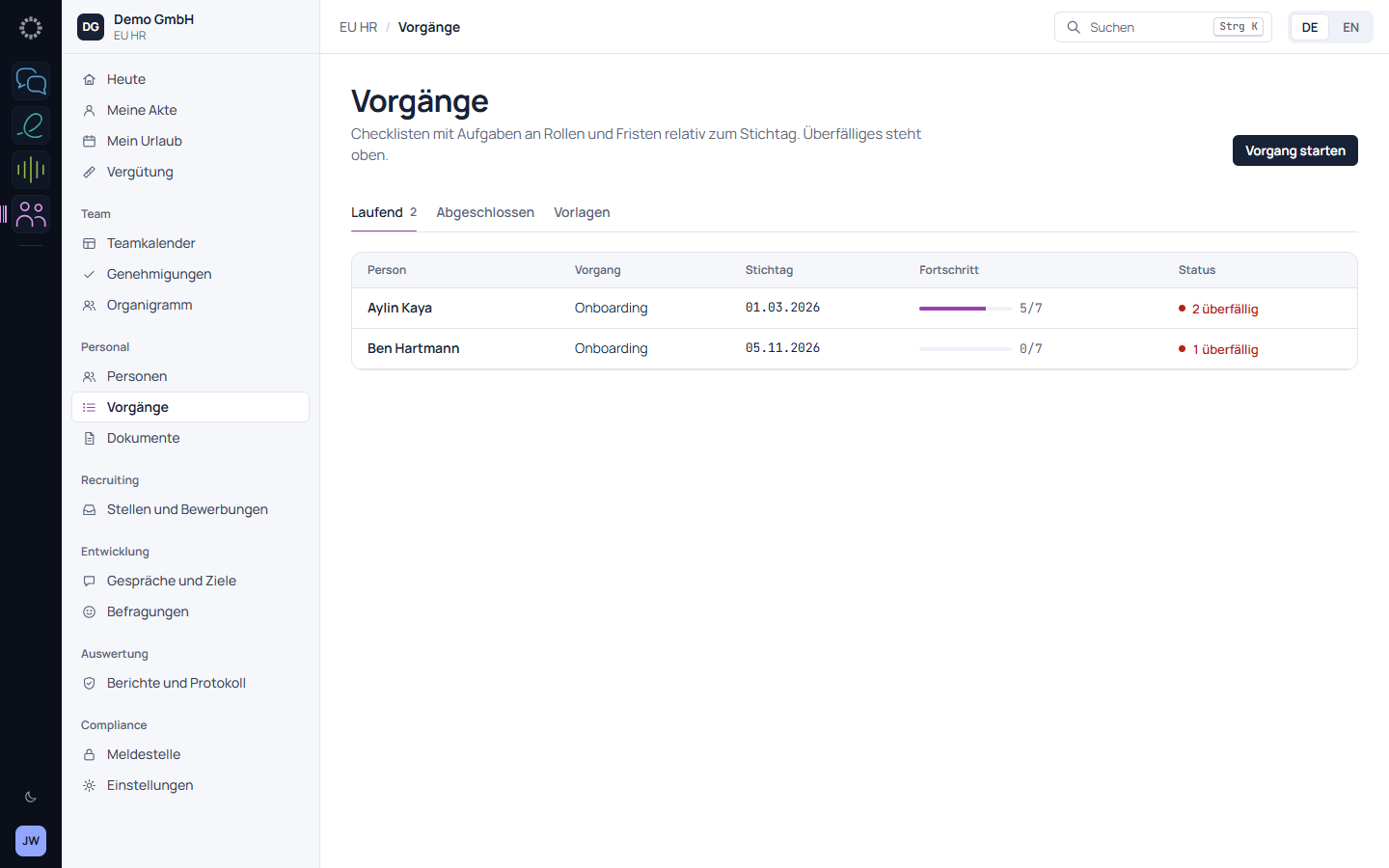Open Befragungen
The width and height of the screenshot is (1389, 868).
190,611
